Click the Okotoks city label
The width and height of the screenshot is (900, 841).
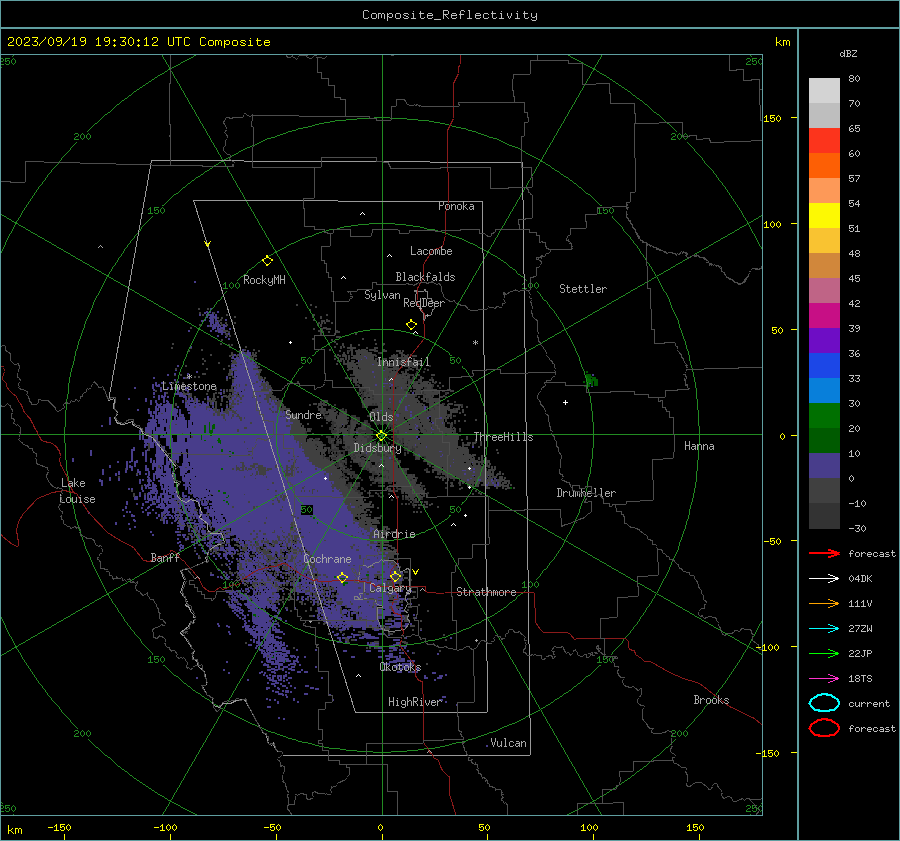pyautogui.click(x=400, y=667)
